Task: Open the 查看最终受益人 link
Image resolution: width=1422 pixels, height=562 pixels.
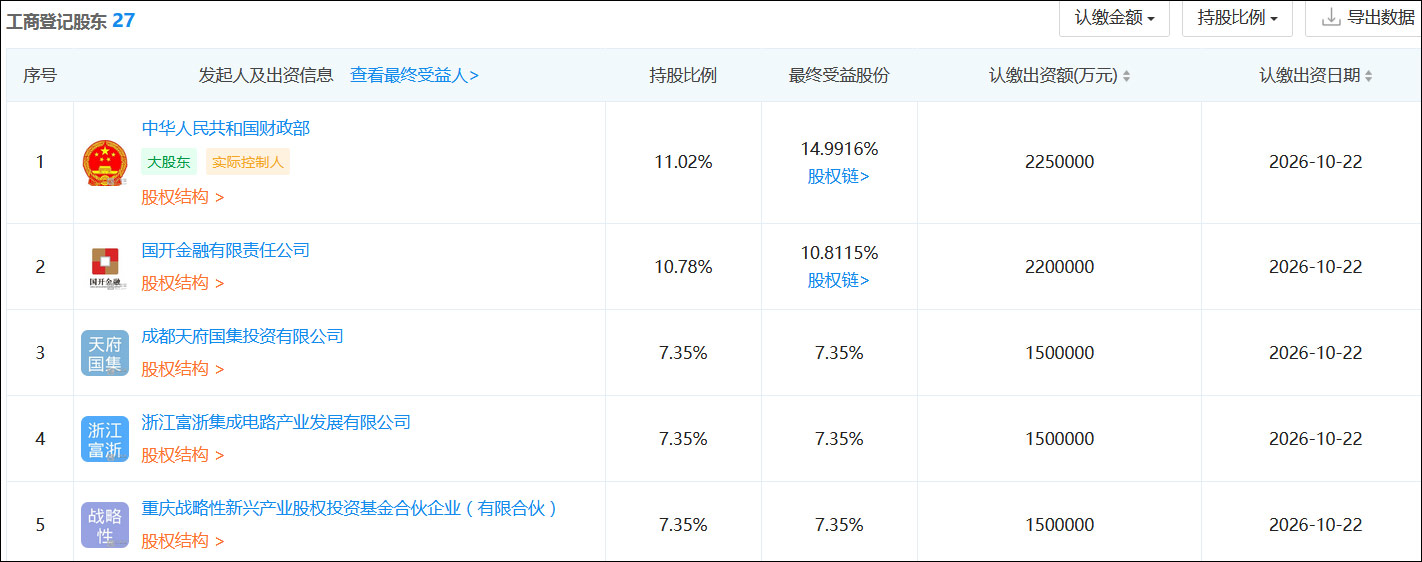Action: pos(414,75)
